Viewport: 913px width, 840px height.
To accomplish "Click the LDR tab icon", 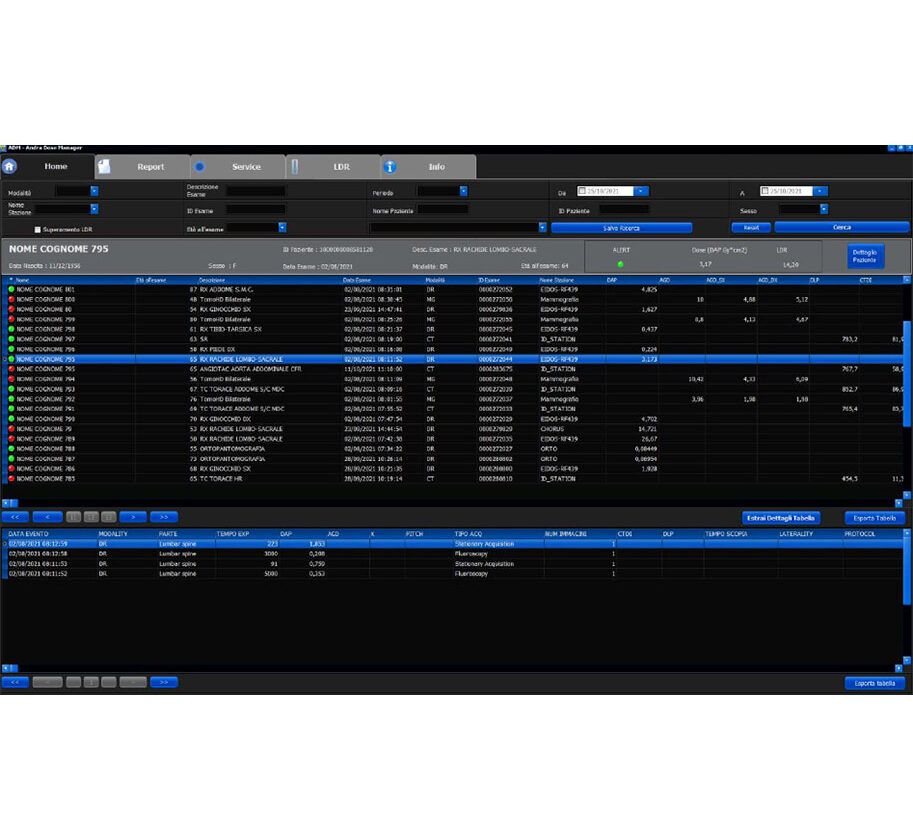I will point(295,167).
